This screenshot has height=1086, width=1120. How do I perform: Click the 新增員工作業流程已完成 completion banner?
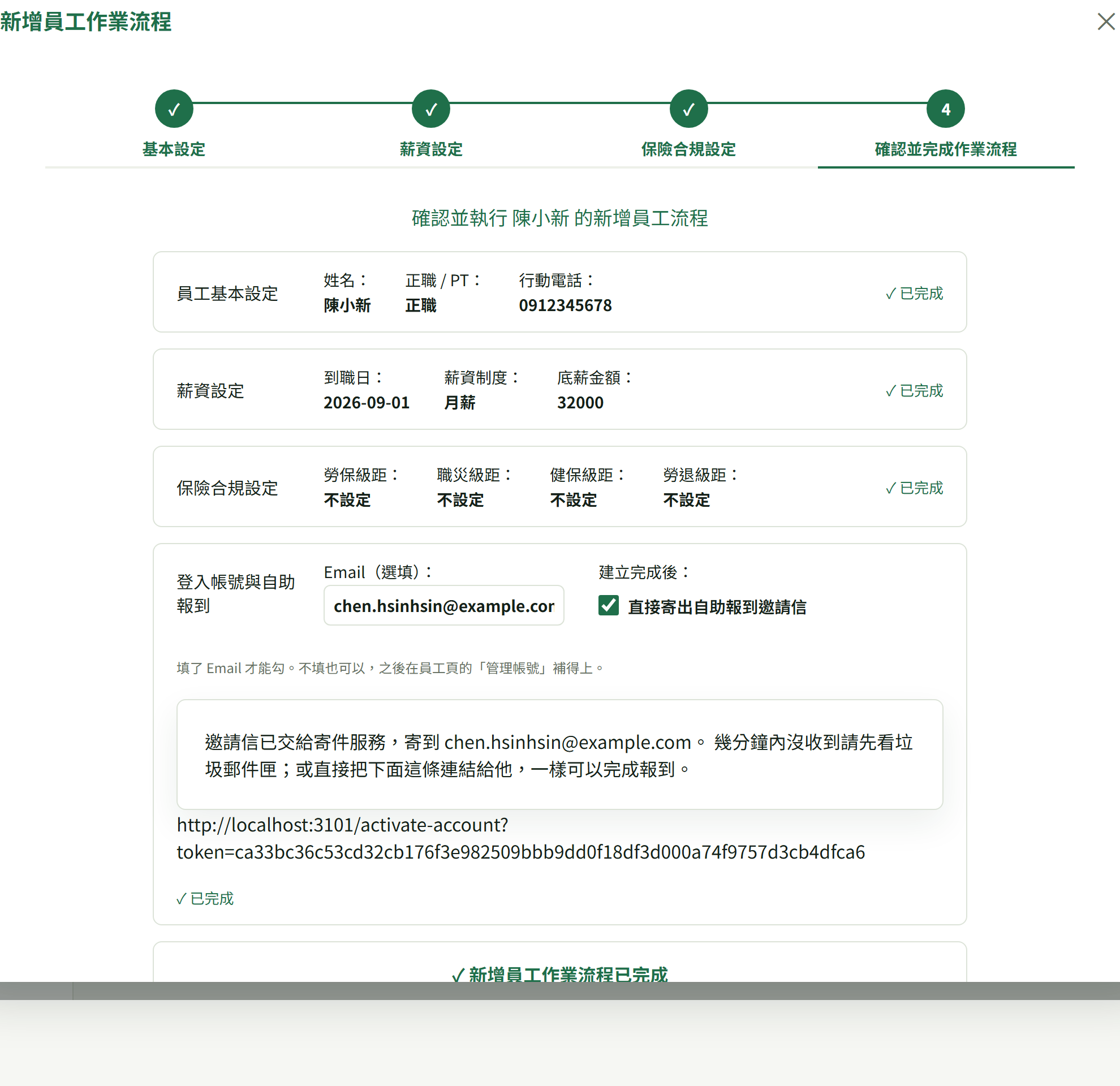[559, 974]
